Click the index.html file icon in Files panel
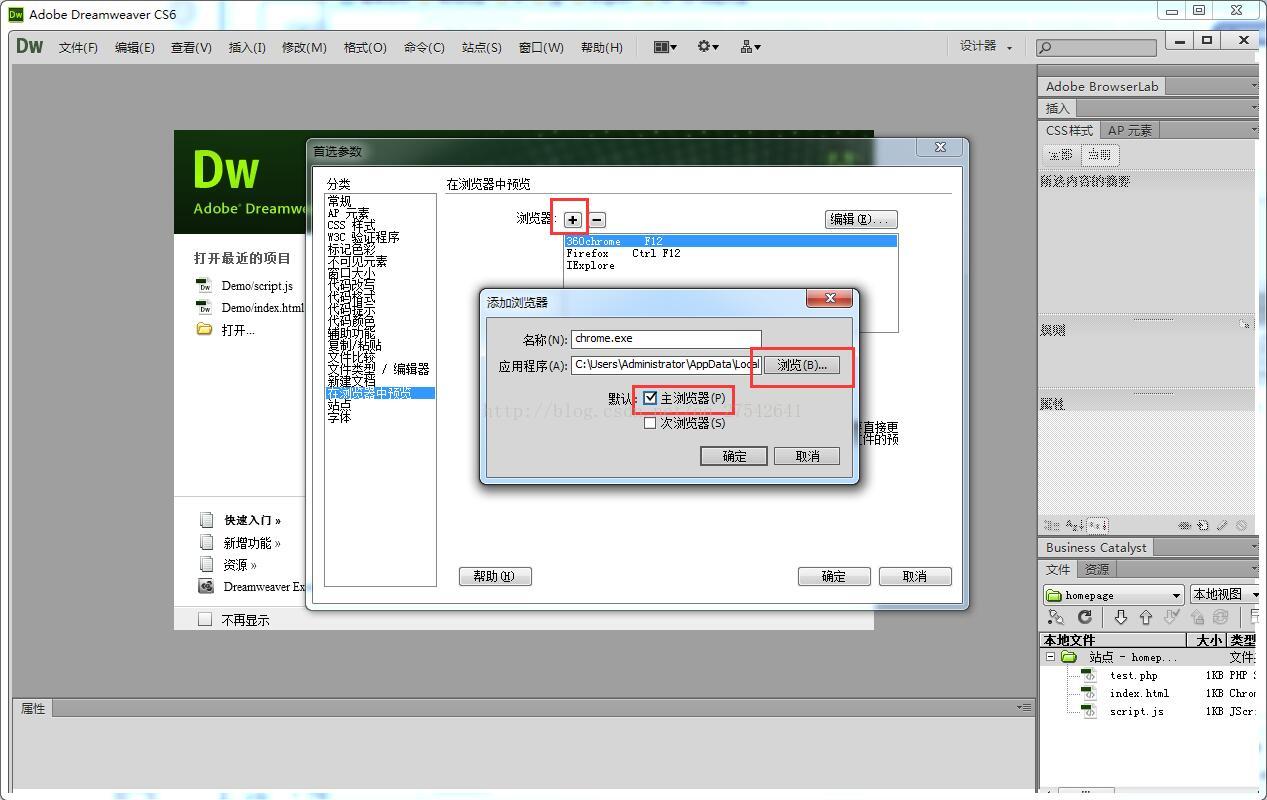This screenshot has width=1267, height=800. [1089, 693]
